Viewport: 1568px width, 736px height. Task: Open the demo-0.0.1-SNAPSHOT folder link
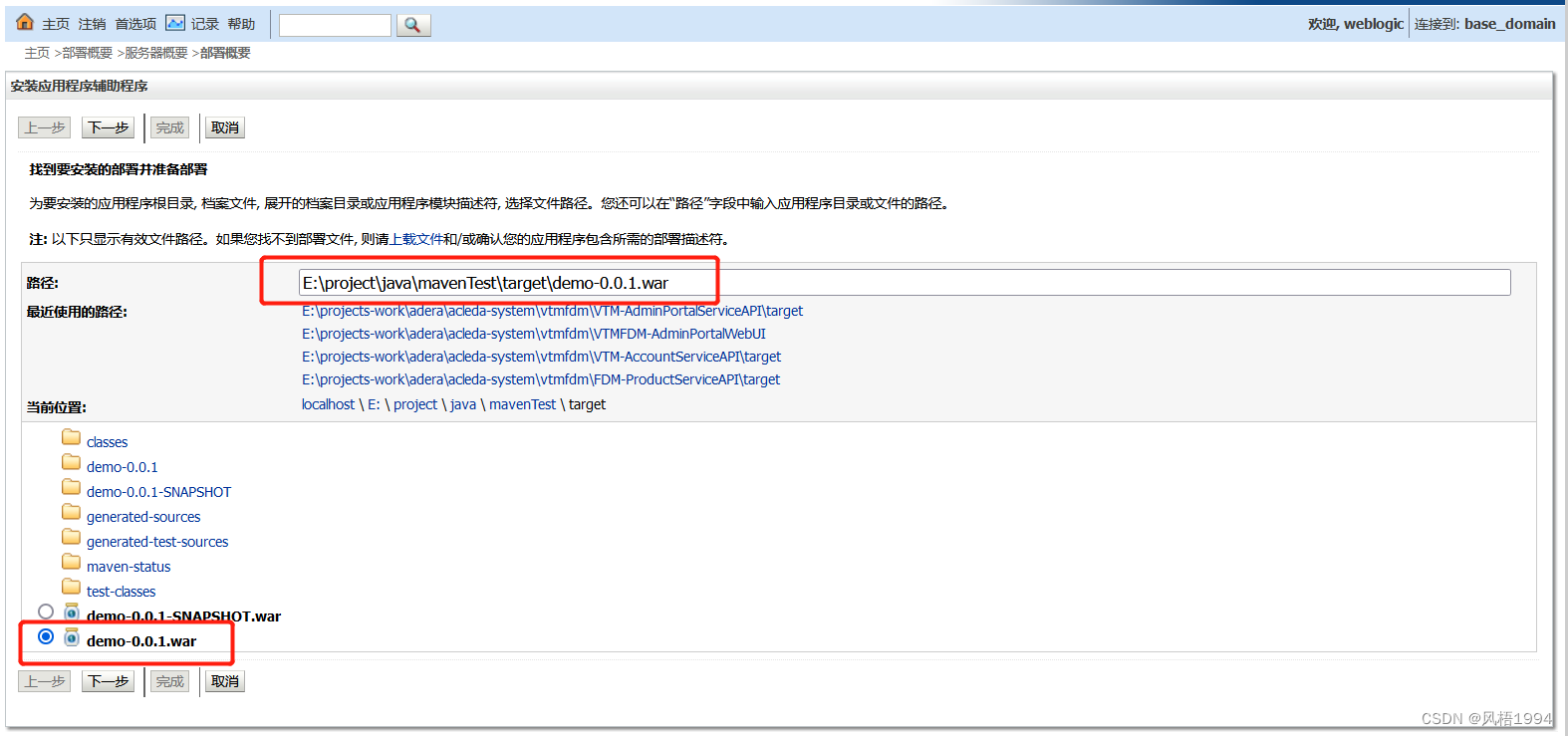coord(158,492)
